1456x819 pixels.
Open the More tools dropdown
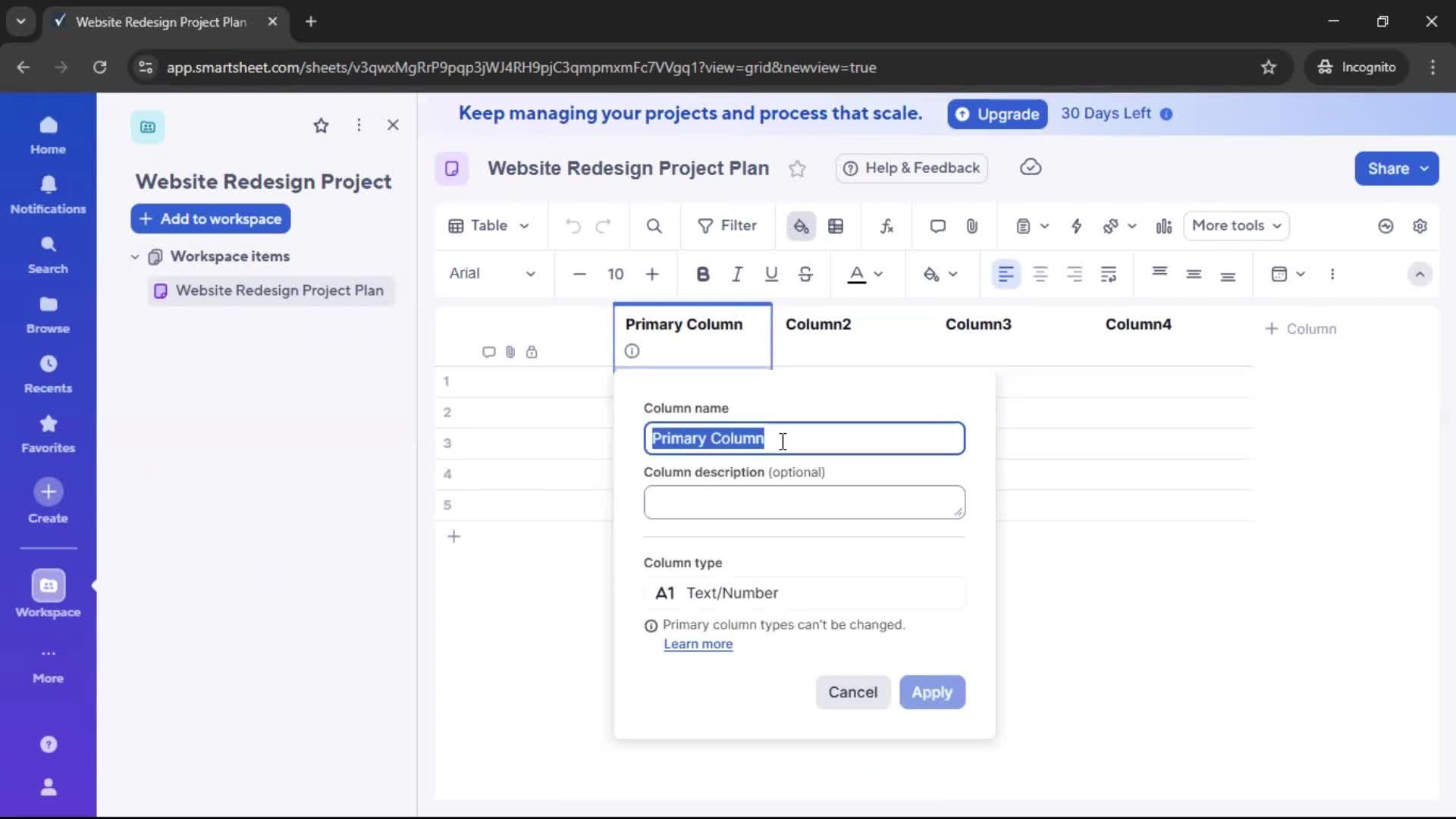coord(1236,226)
